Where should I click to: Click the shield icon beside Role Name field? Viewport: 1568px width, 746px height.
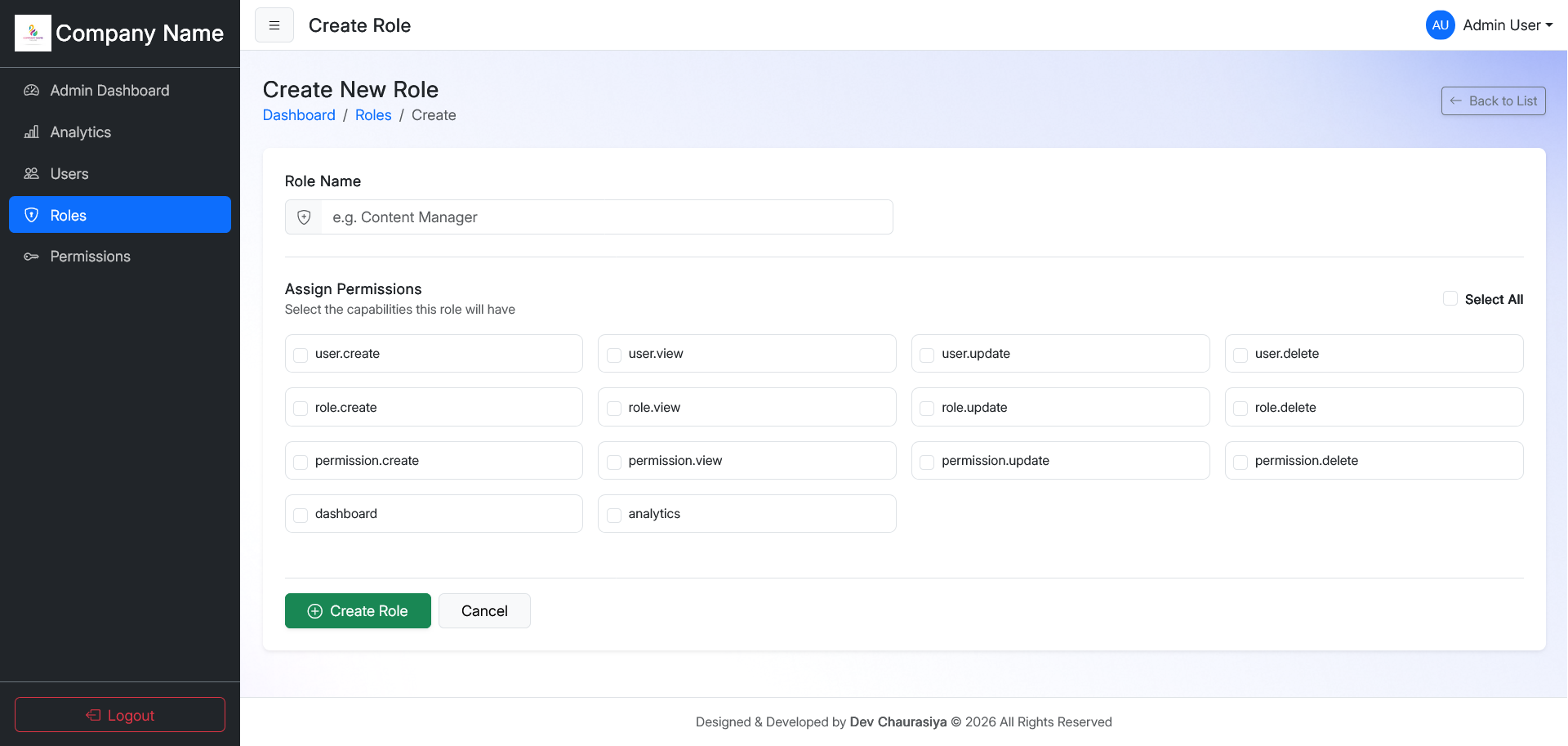click(x=304, y=217)
